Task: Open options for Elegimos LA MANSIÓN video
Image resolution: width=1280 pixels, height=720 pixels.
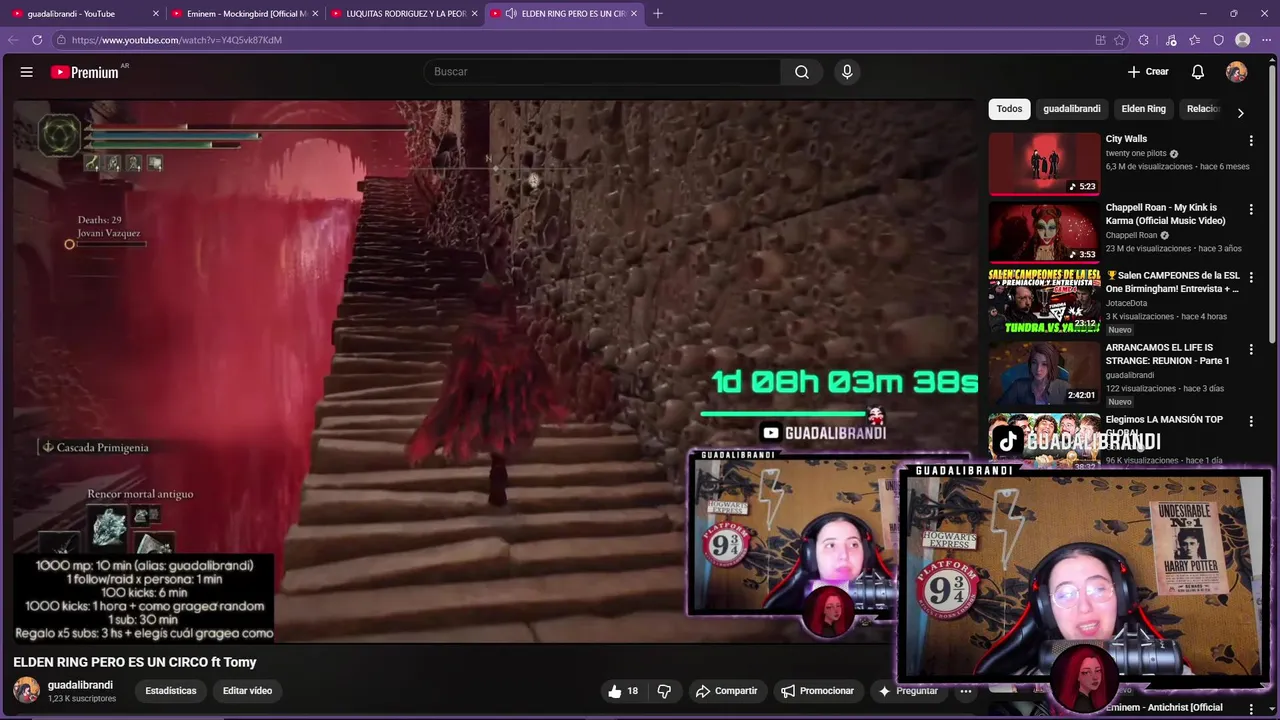Action: [1251, 421]
